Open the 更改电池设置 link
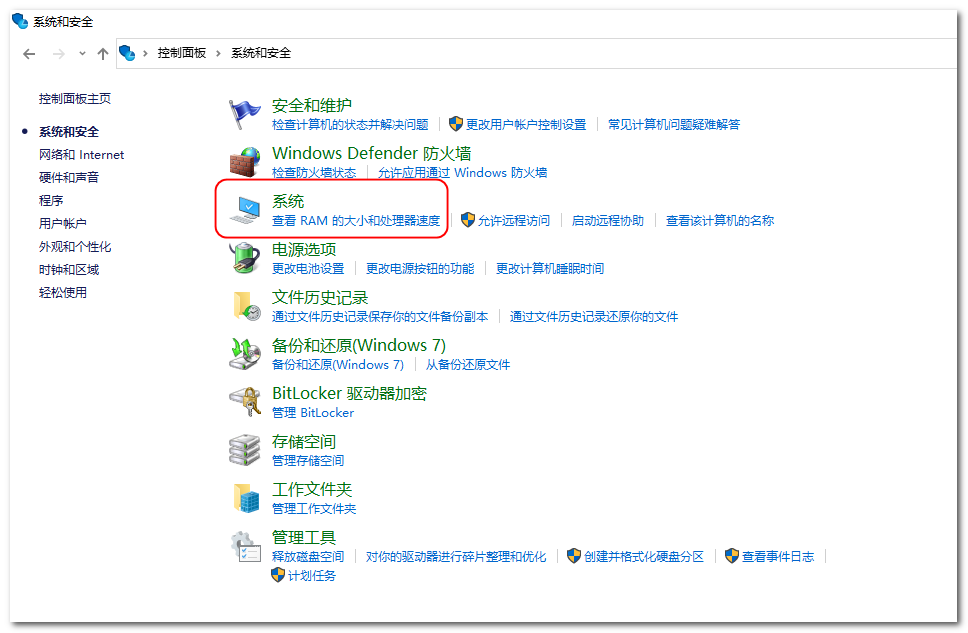 click(308, 269)
